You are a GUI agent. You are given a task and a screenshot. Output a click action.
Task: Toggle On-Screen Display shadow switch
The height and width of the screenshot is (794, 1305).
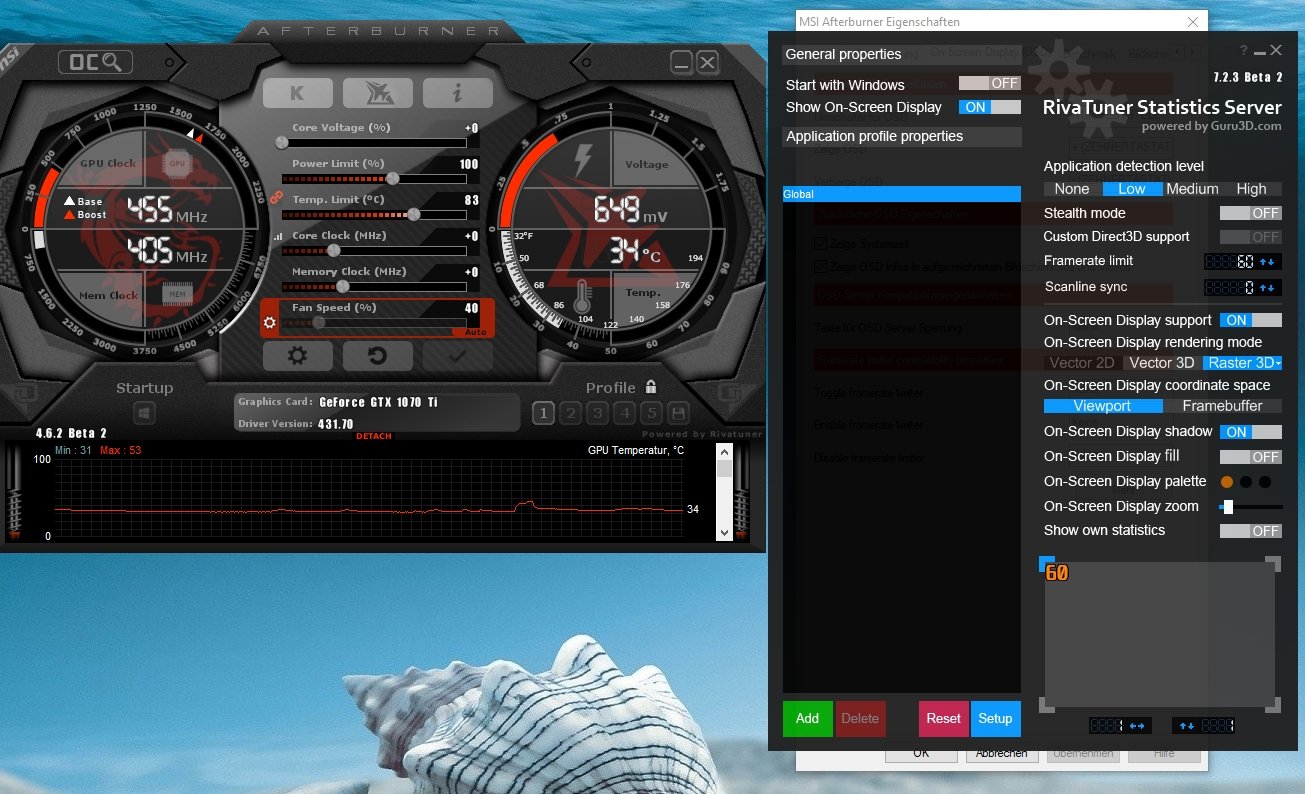(x=1251, y=432)
